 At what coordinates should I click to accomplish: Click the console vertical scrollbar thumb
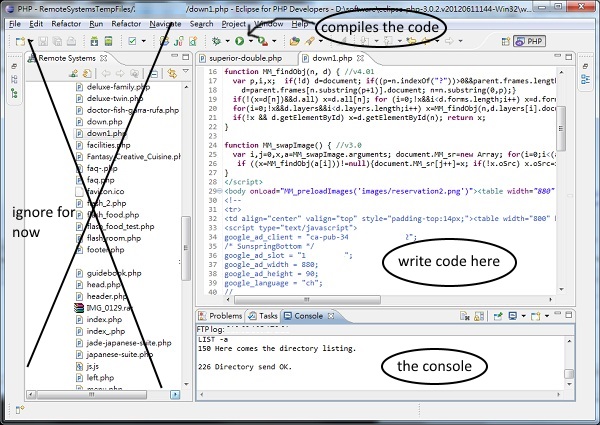(x=569, y=373)
